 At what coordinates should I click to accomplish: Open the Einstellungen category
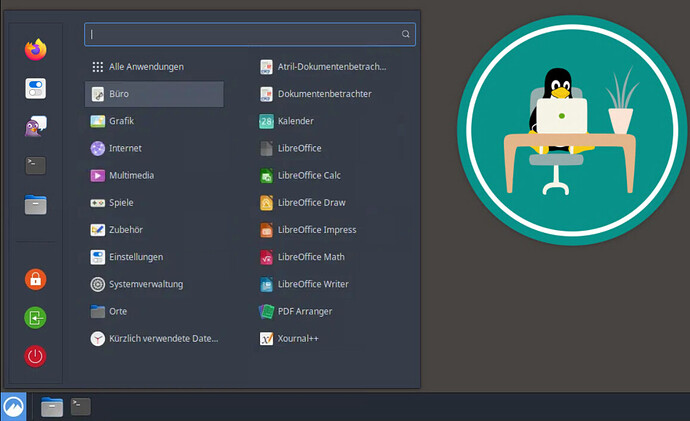(x=135, y=257)
